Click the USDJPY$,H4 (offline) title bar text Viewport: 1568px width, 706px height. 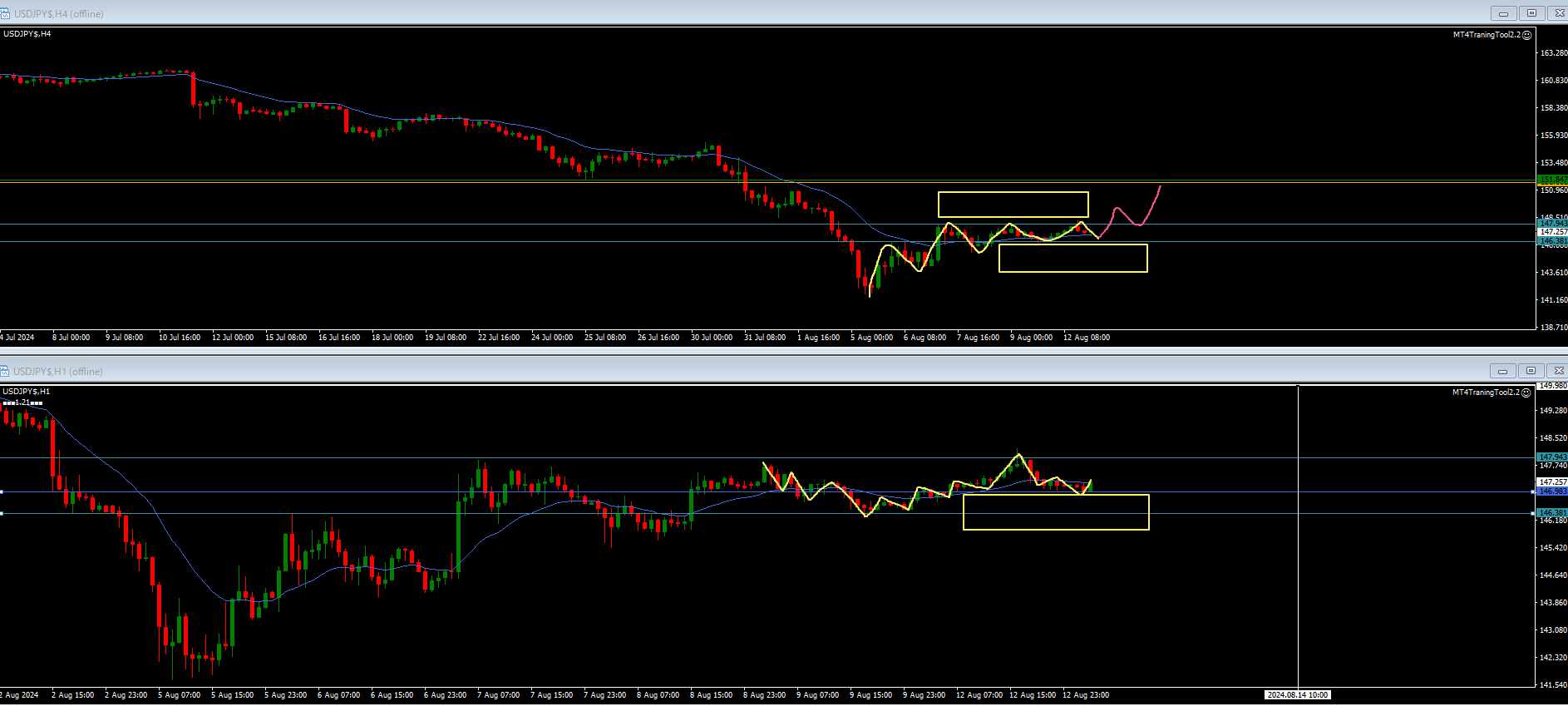tap(58, 14)
